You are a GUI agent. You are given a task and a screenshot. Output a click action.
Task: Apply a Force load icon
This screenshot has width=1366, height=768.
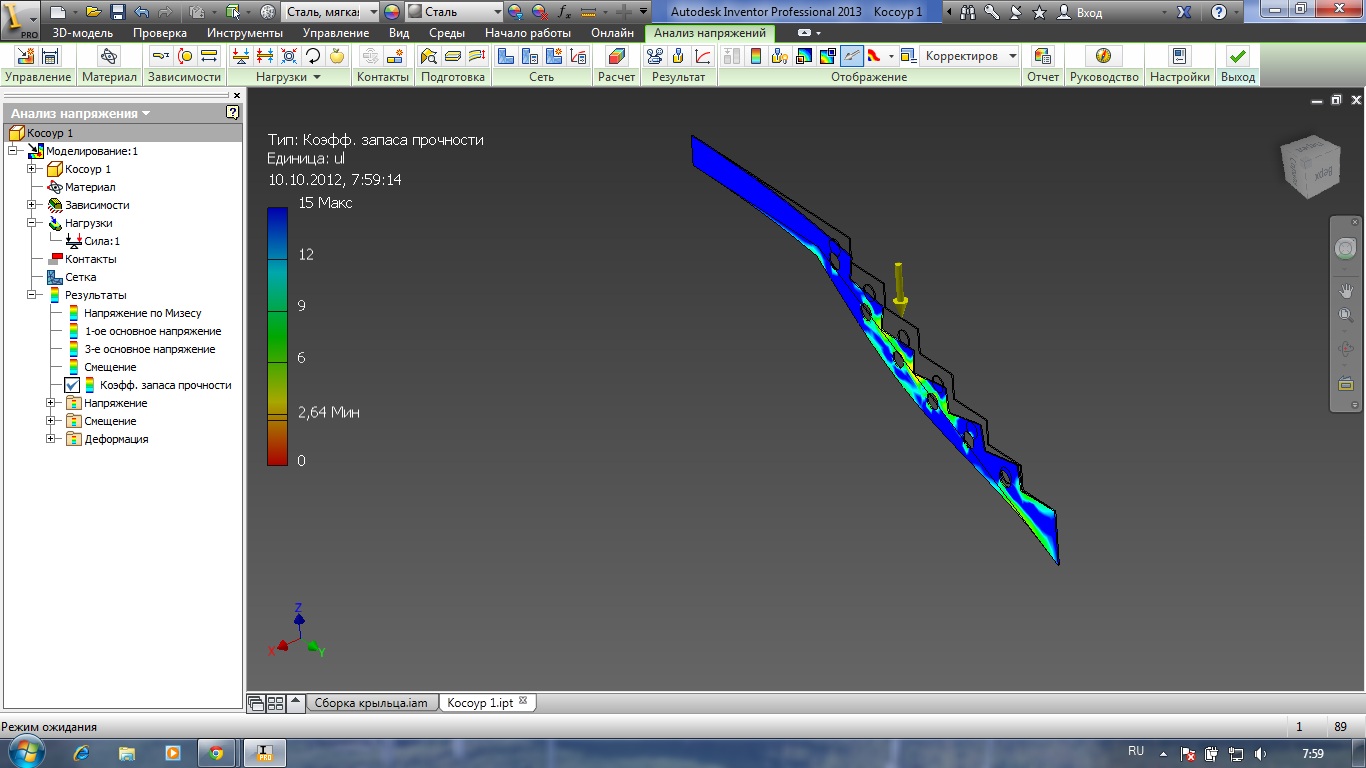point(241,56)
